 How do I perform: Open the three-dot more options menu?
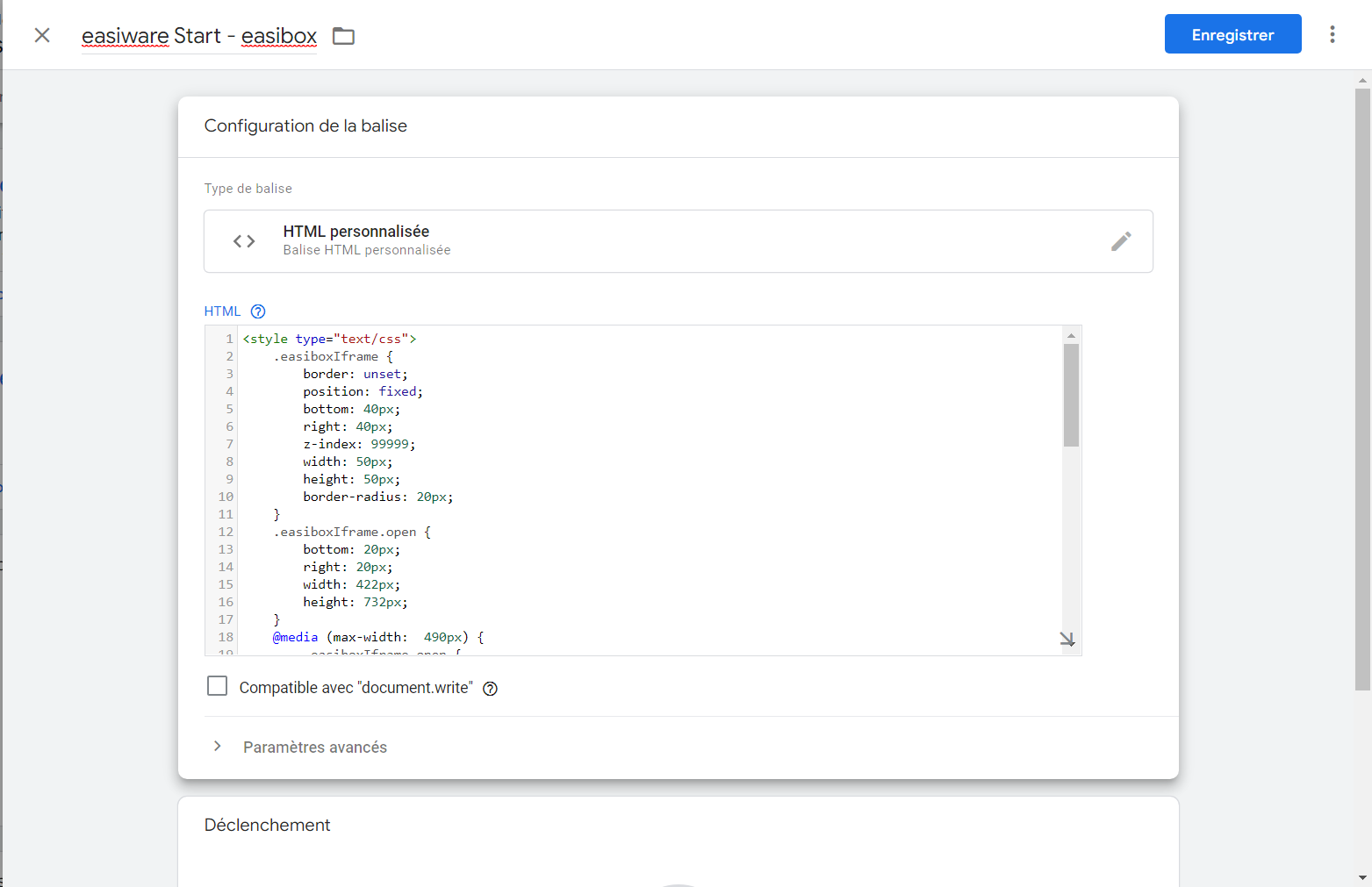coord(1332,34)
